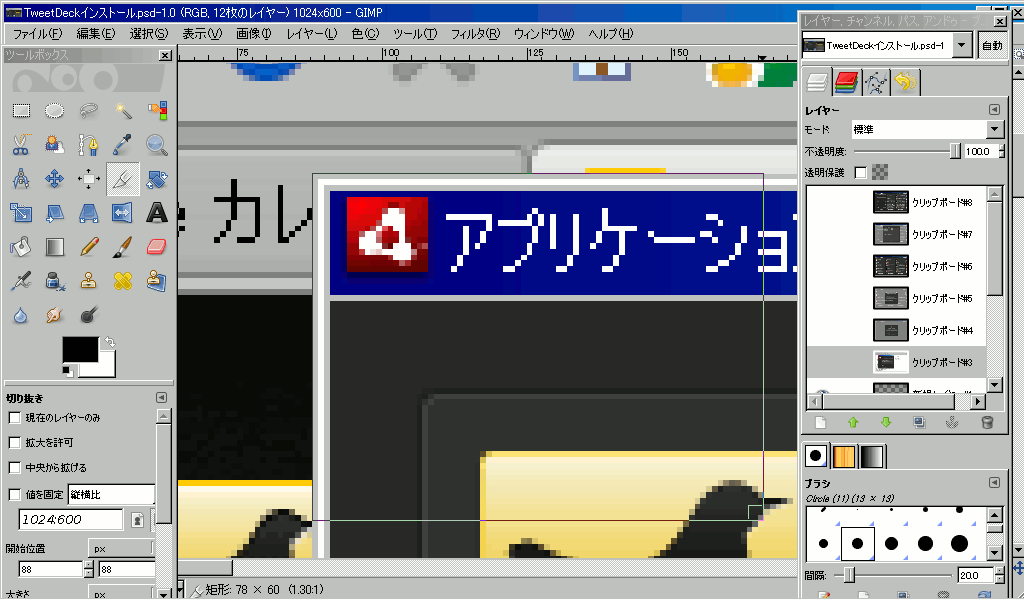Image resolution: width=1024 pixels, height=600 pixels.
Task: Open the 編集(E) menu
Action: pyautogui.click(x=95, y=33)
